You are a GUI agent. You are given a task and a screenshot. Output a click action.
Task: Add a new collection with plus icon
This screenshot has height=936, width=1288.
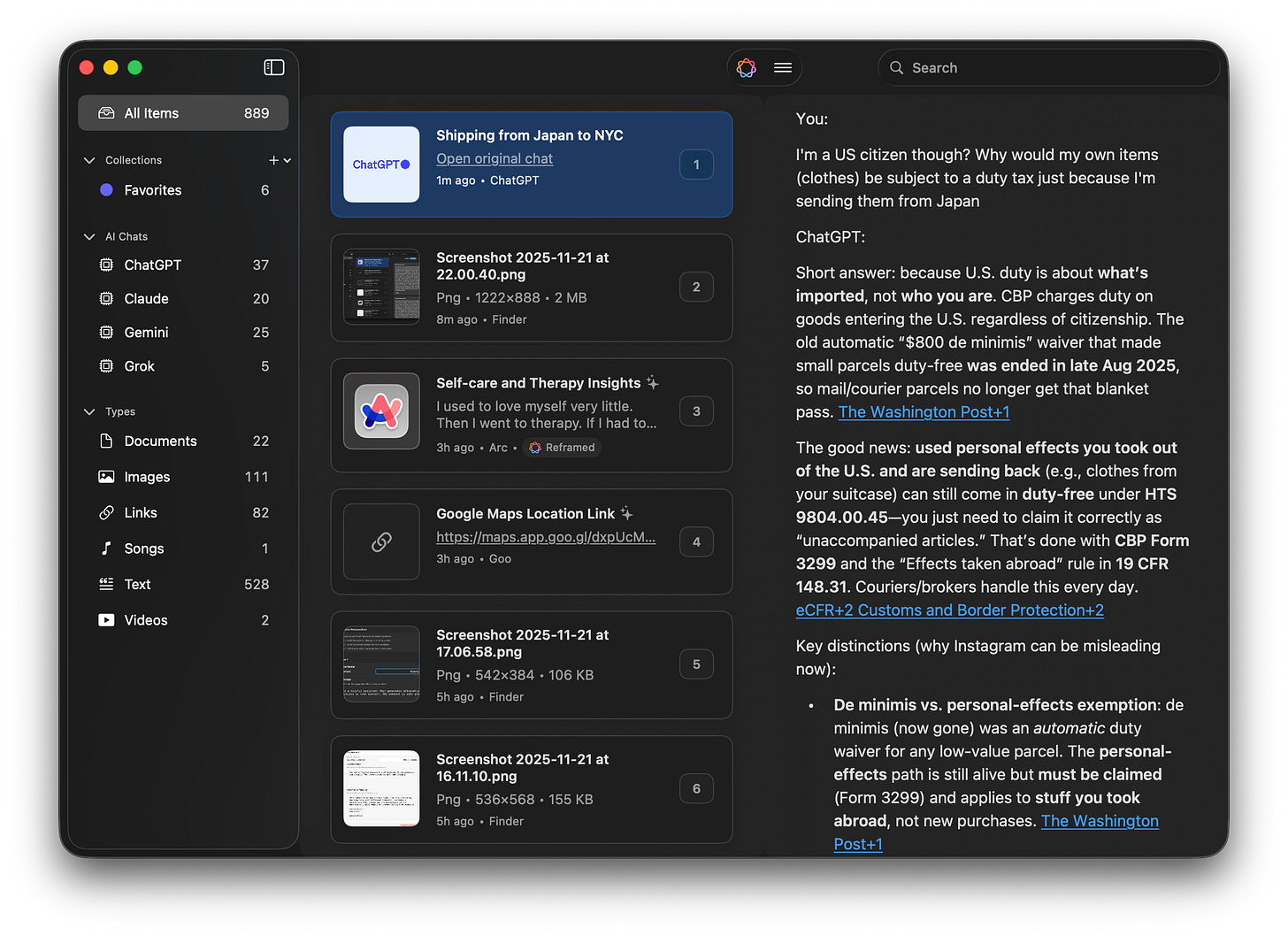click(273, 160)
